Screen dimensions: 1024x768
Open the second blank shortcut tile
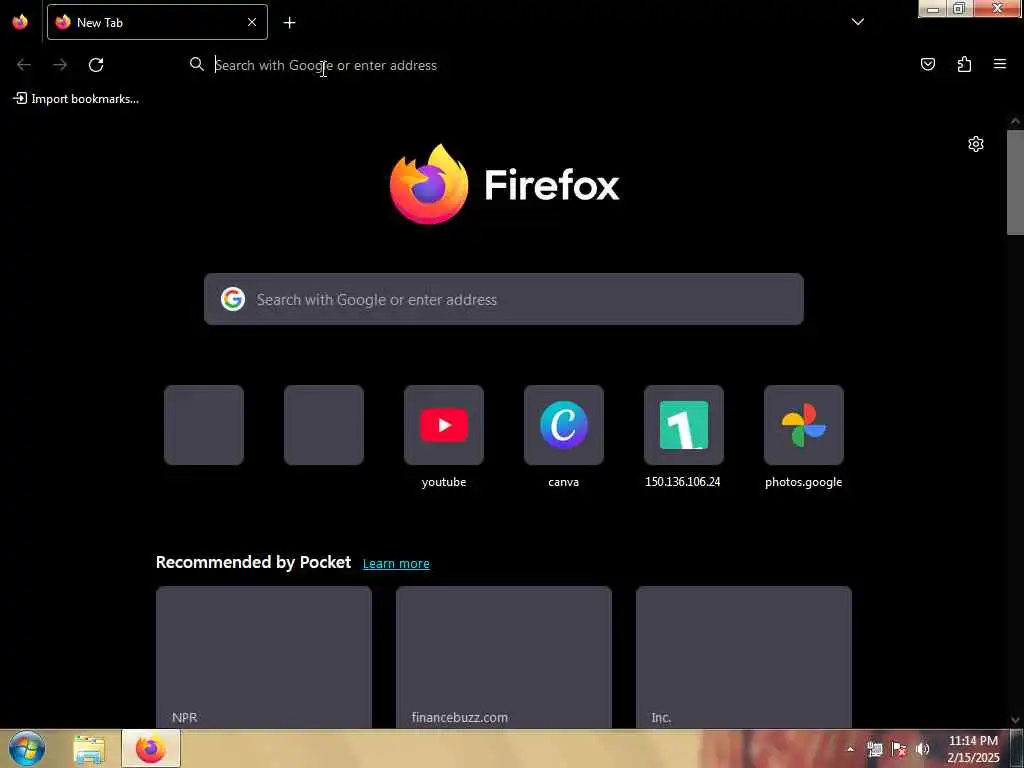tap(324, 425)
